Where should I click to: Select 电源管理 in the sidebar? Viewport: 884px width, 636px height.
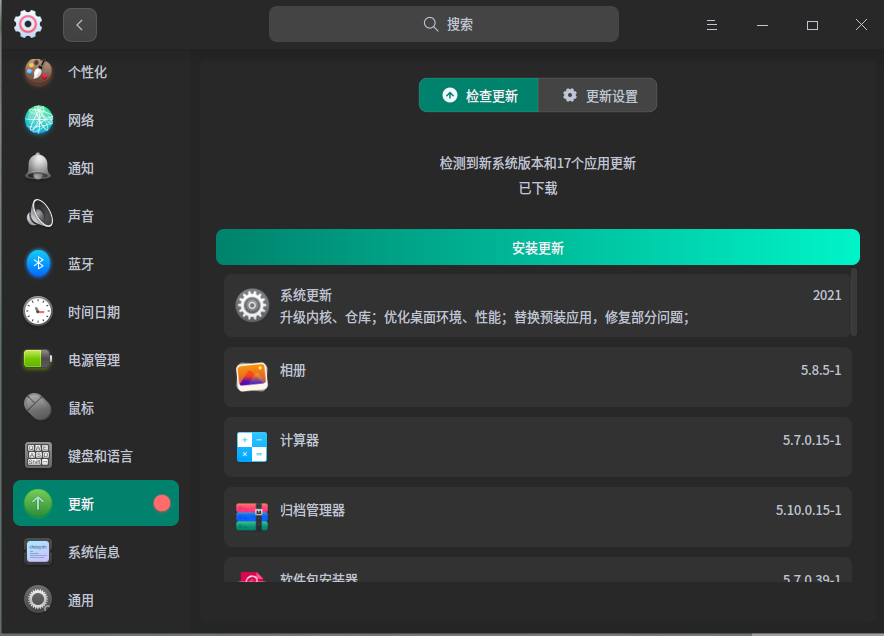pyautogui.click(x=96, y=359)
